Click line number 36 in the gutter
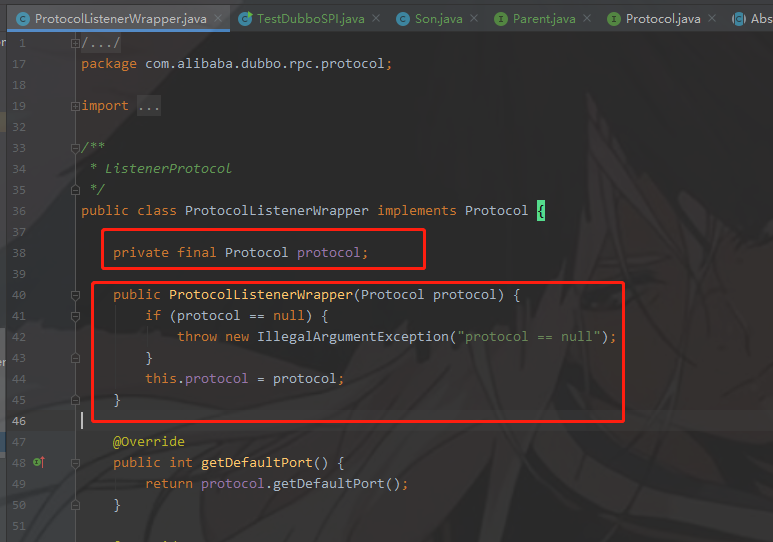The width and height of the screenshot is (773, 542). [19, 211]
